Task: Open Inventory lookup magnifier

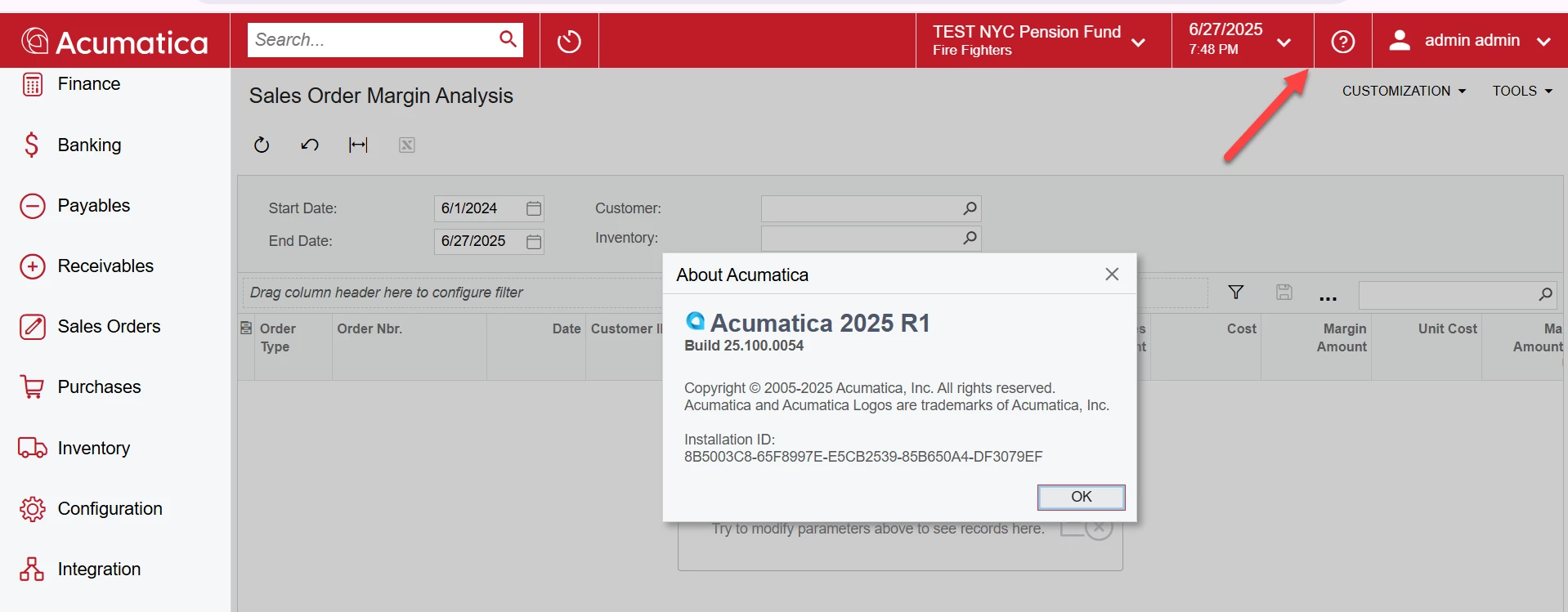Action: click(970, 238)
